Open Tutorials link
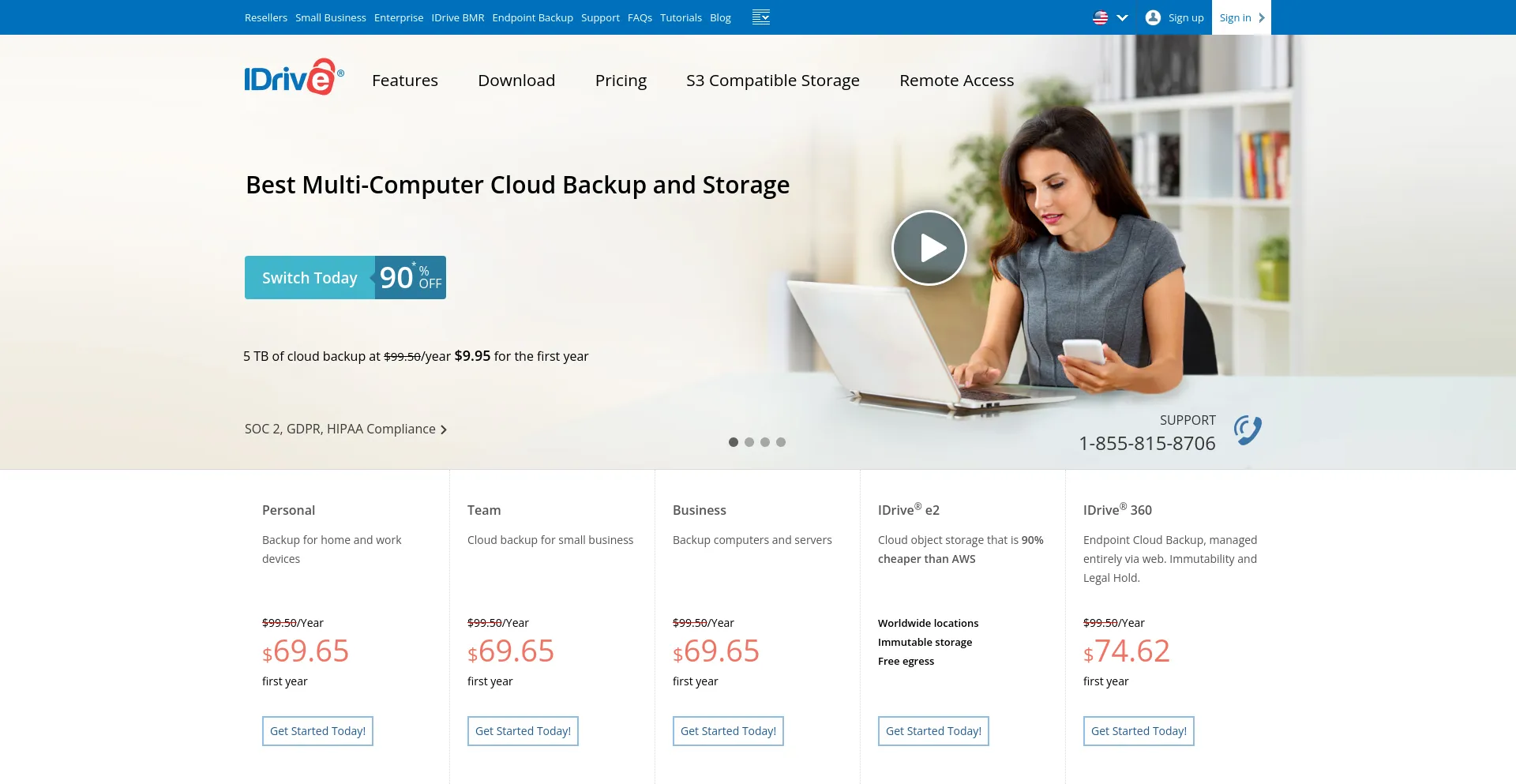1516x784 pixels. (x=681, y=17)
